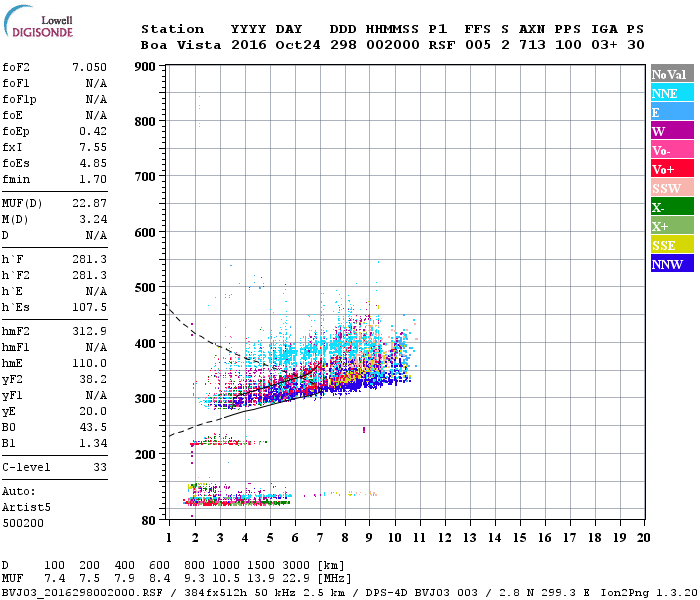This screenshot has height=600, width=700.
Task: Click the MUF 7.4 table value
Action: (54, 579)
